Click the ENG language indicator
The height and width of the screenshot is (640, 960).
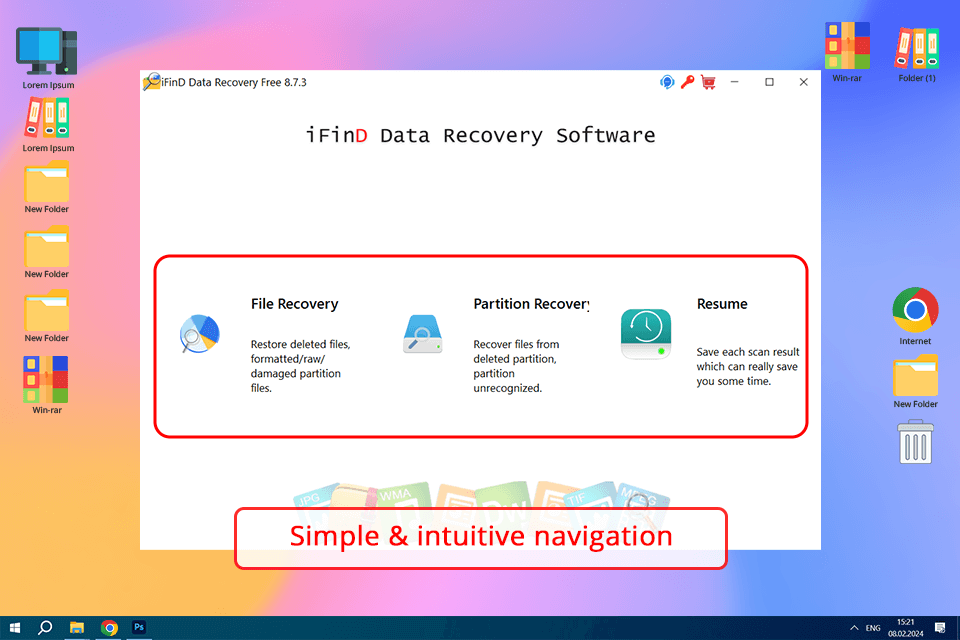coord(873,628)
